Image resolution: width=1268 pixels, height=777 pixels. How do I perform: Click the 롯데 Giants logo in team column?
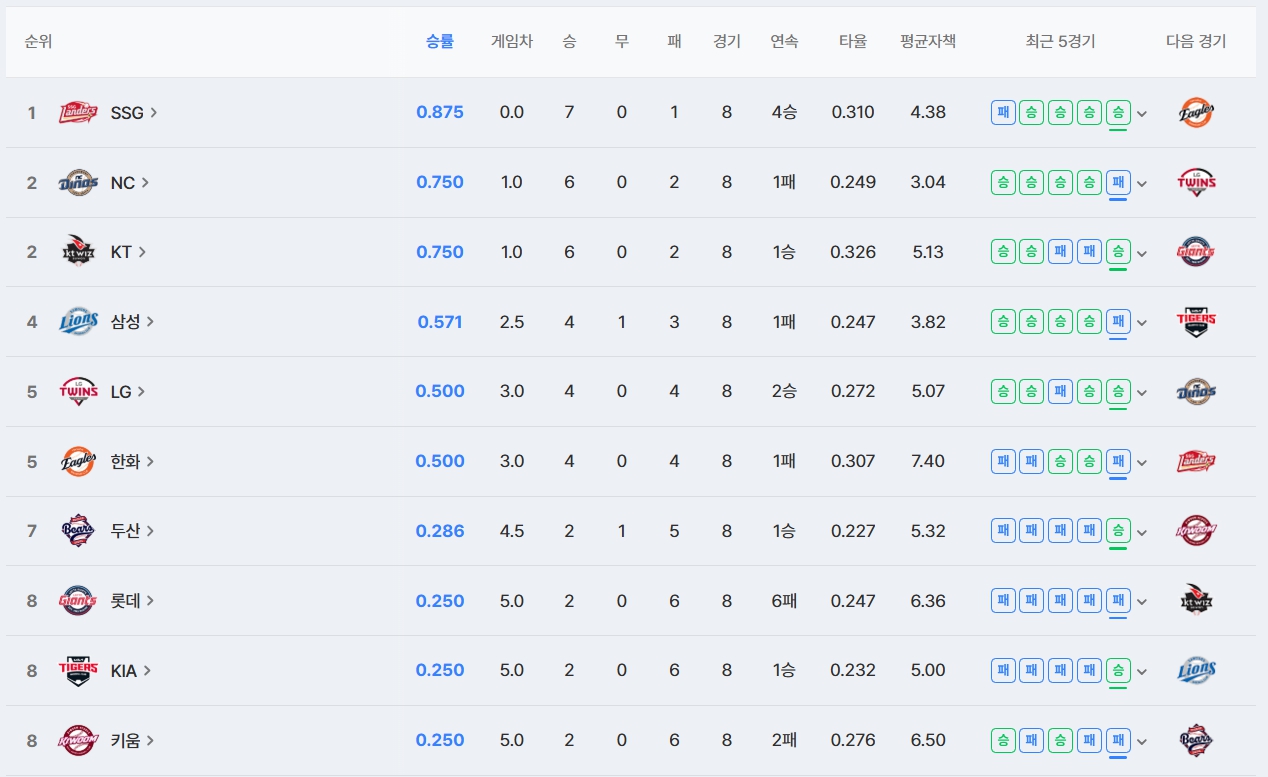tap(78, 601)
